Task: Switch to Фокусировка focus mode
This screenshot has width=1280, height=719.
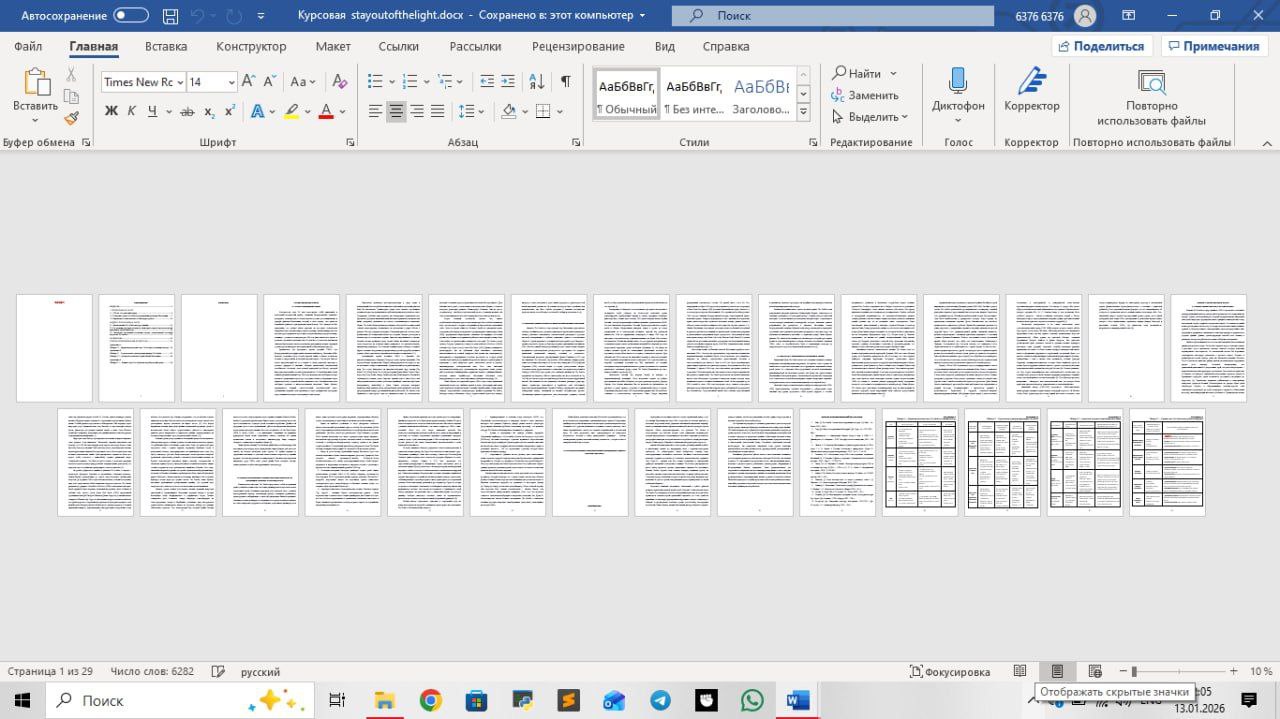Action: (950, 672)
